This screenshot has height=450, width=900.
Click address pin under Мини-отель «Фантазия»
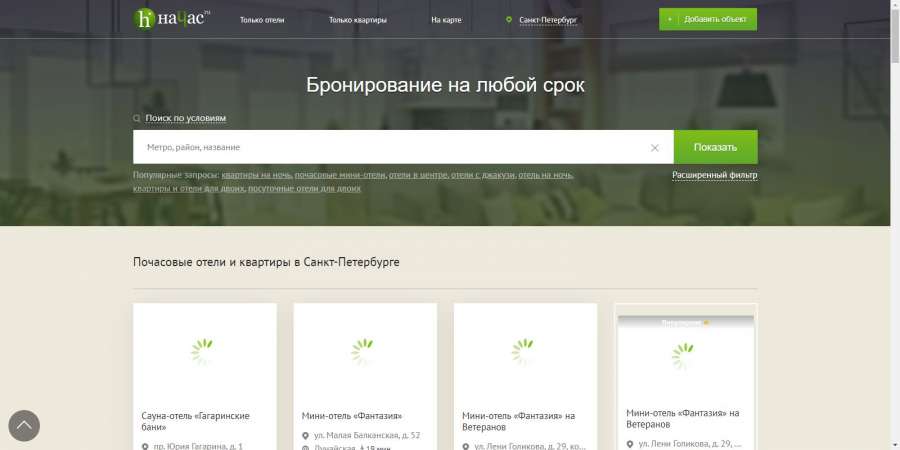305,436
